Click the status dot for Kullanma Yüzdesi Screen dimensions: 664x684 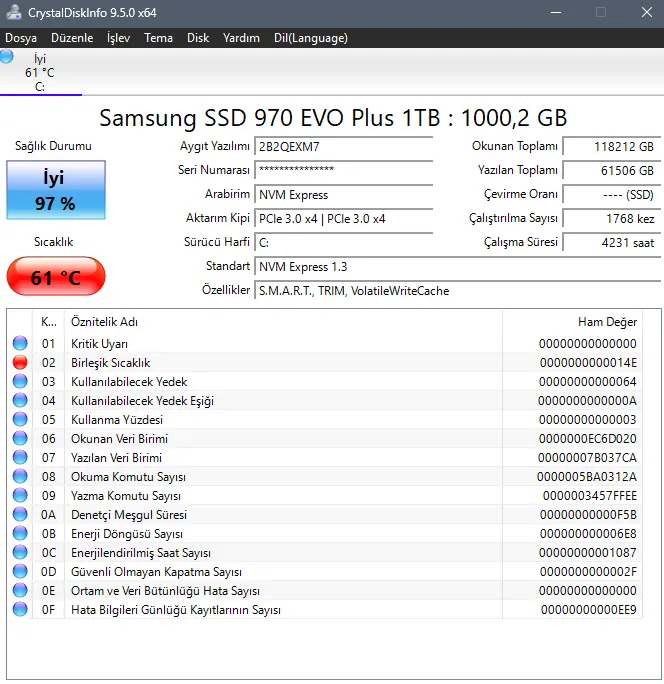pos(20,419)
